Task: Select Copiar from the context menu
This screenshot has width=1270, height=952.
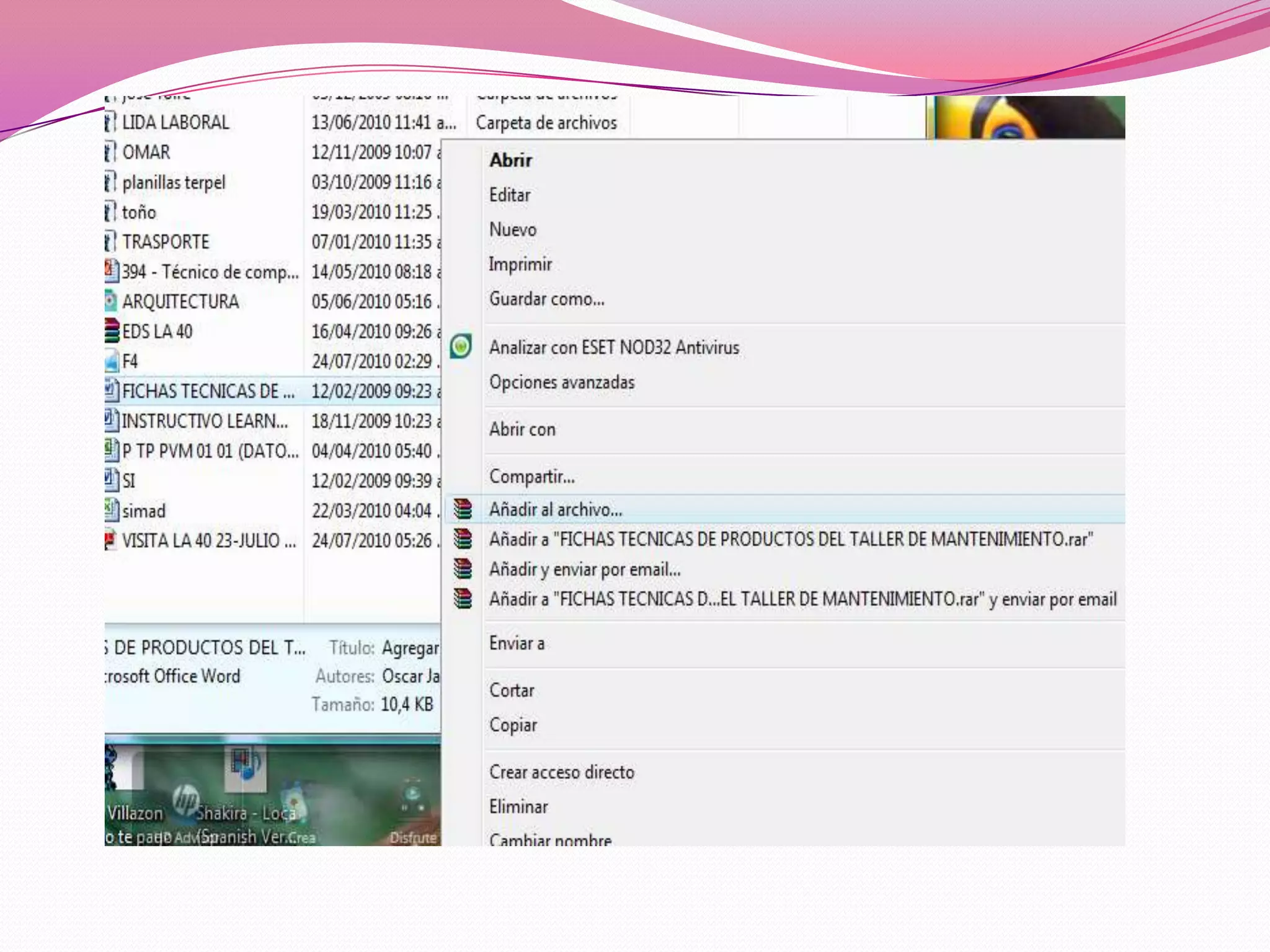Action: coord(513,725)
